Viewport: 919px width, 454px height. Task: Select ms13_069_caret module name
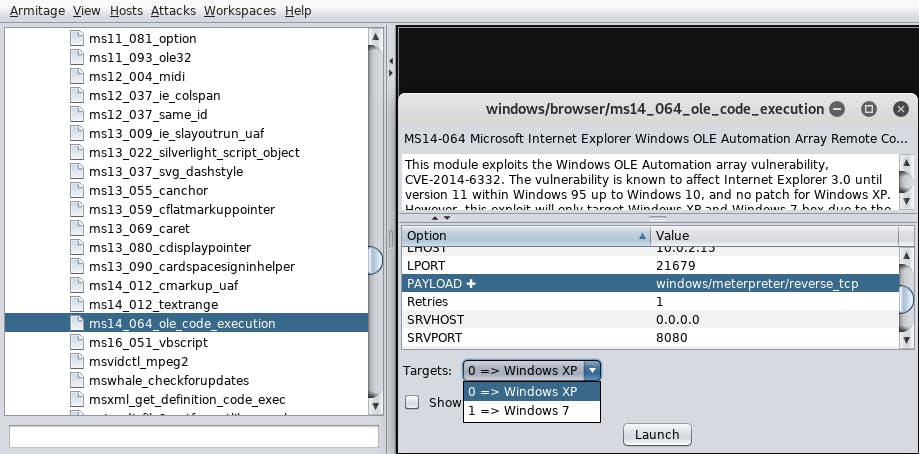point(139,228)
